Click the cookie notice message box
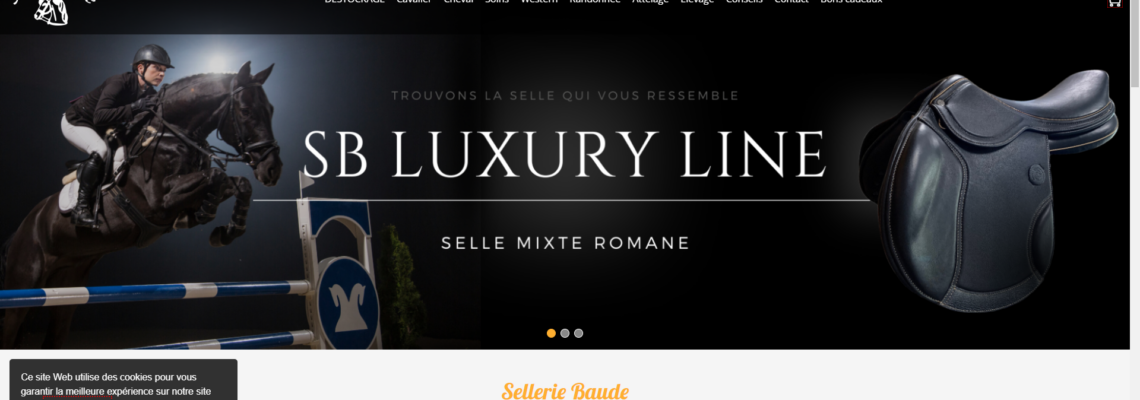 pyautogui.click(x=124, y=380)
